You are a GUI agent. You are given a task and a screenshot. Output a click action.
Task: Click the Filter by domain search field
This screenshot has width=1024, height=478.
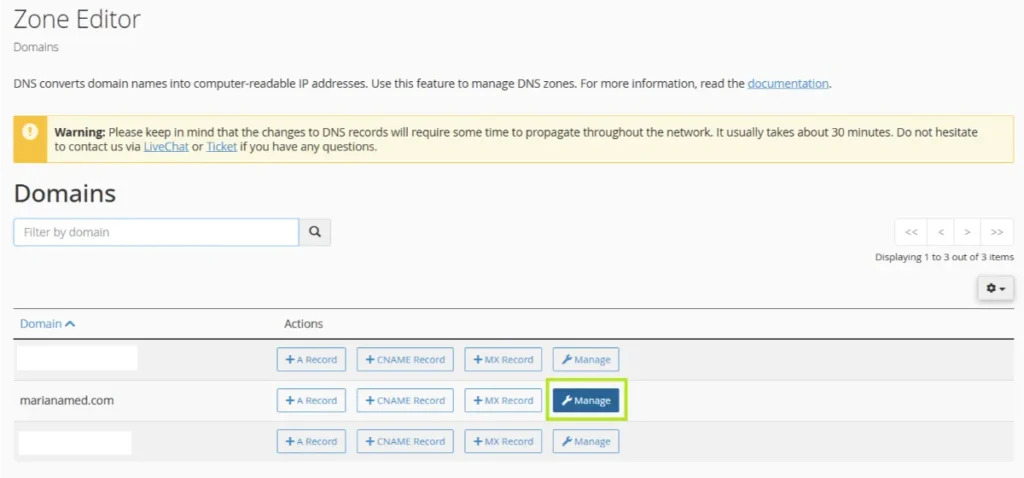tap(156, 232)
